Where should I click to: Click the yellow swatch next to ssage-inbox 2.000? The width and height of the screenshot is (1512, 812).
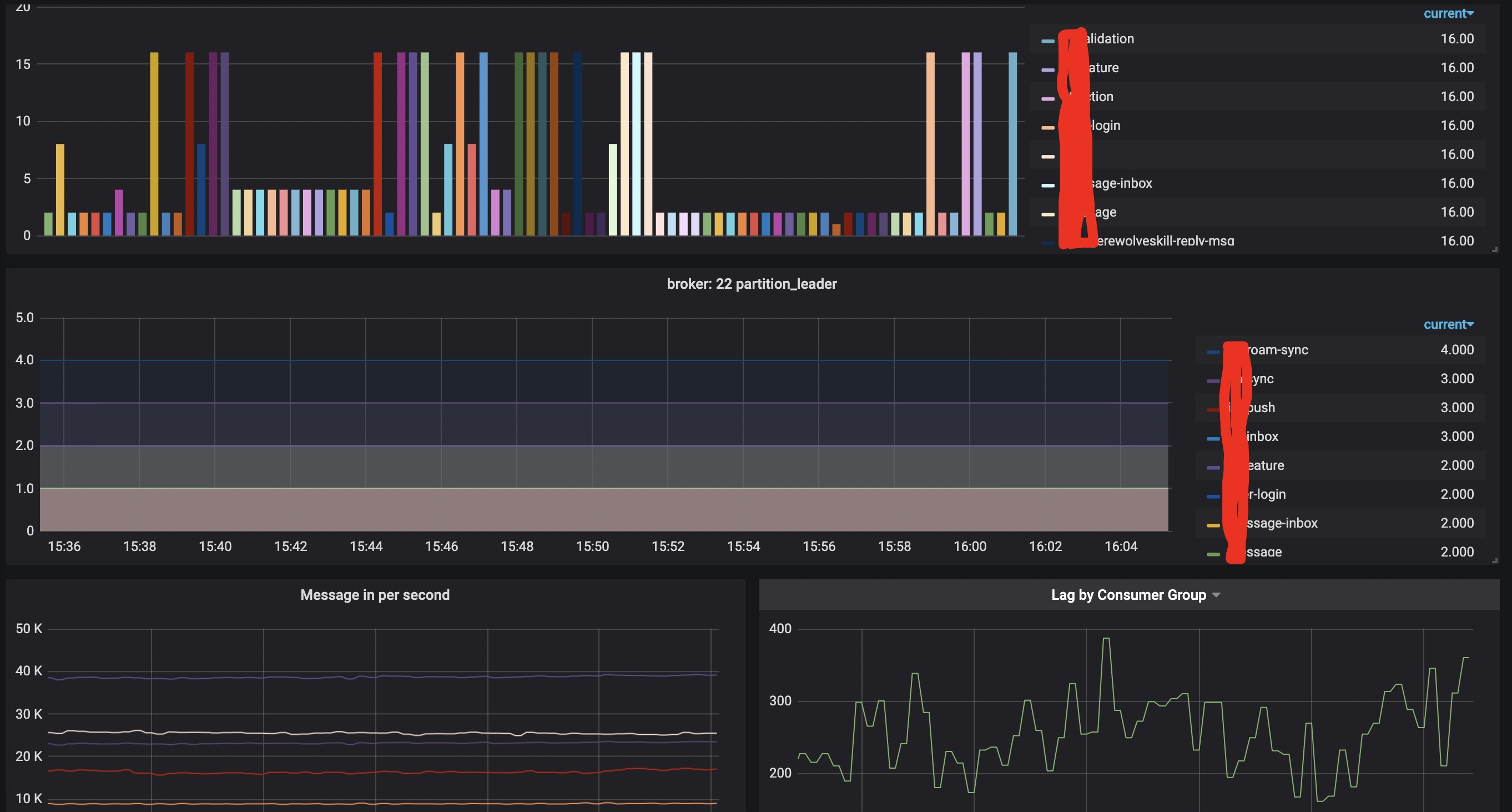tap(1213, 525)
